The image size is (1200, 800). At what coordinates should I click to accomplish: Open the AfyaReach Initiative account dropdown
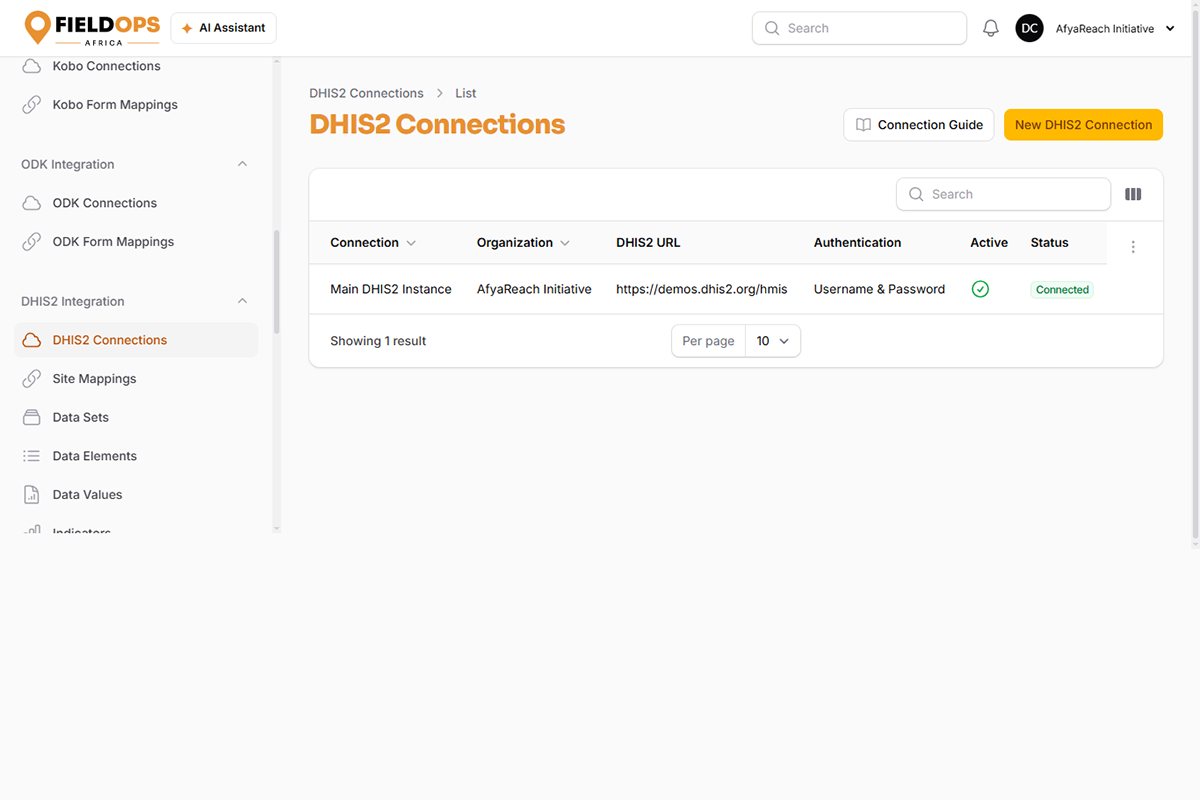coord(1115,29)
